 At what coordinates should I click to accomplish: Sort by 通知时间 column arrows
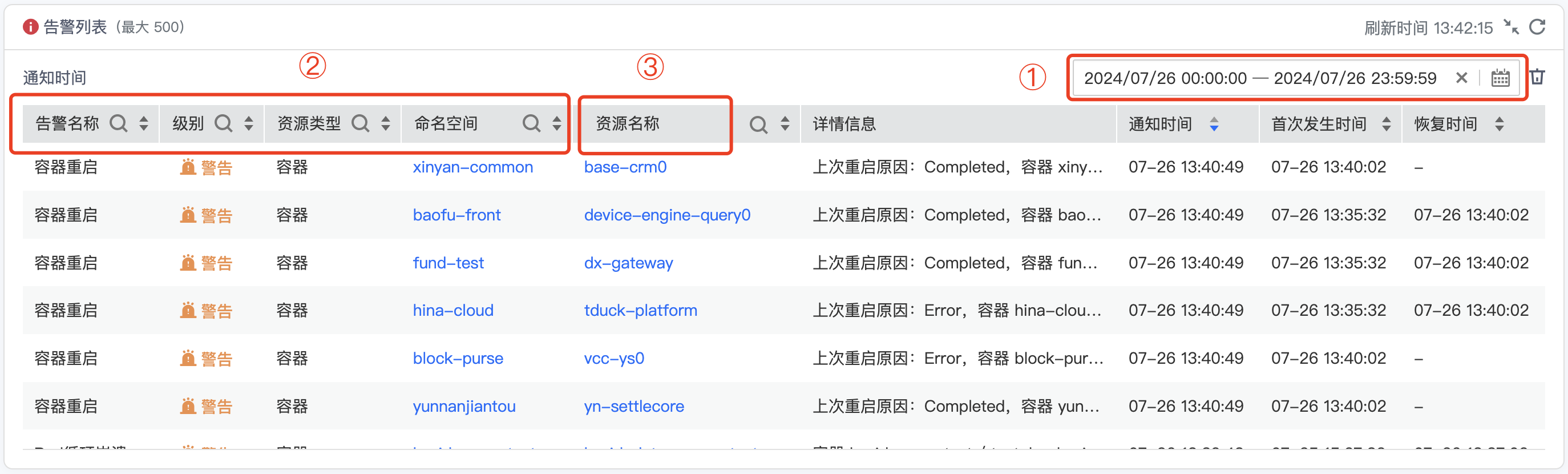(x=1214, y=124)
